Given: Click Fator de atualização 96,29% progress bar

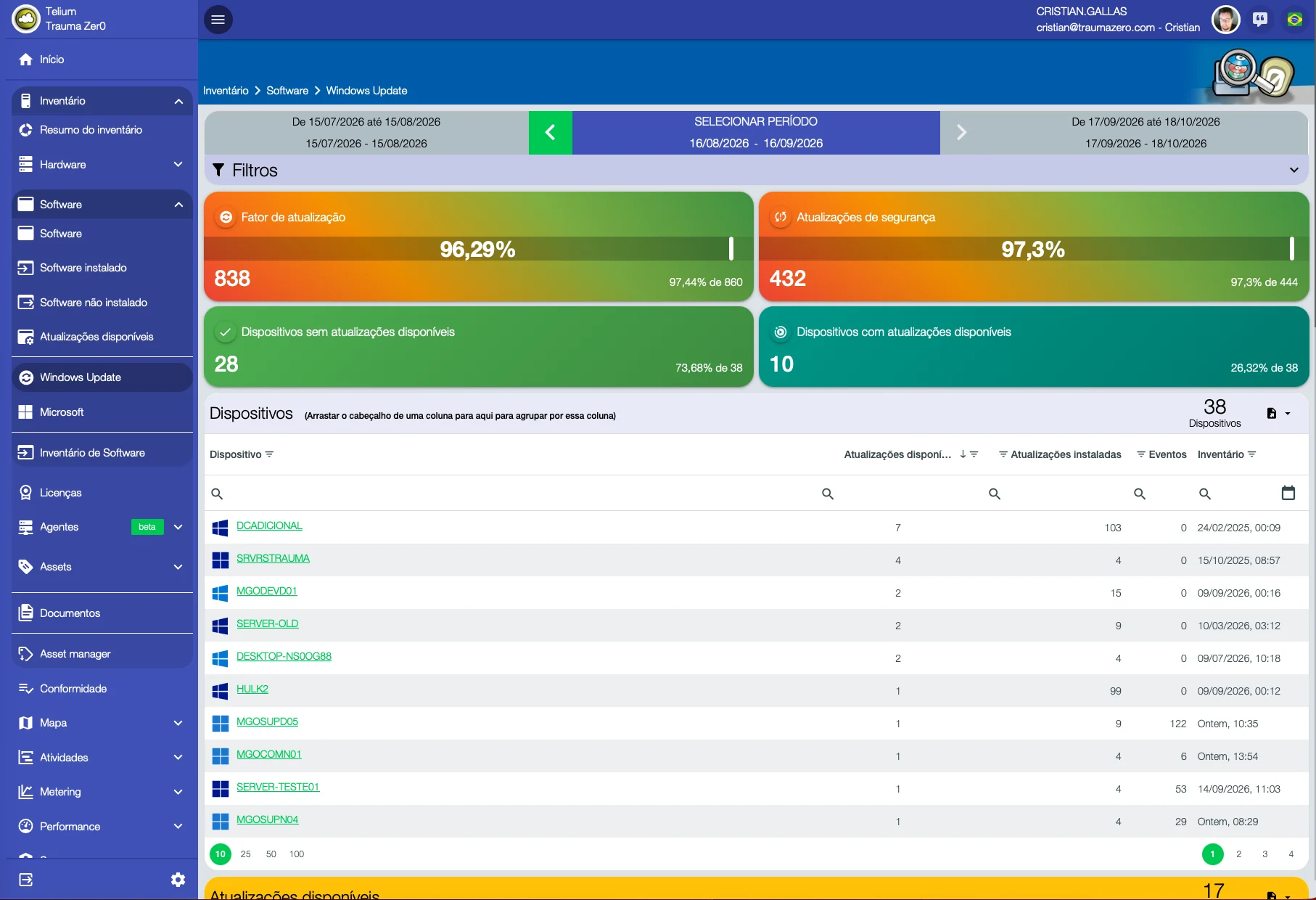Looking at the screenshot, I should point(479,249).
